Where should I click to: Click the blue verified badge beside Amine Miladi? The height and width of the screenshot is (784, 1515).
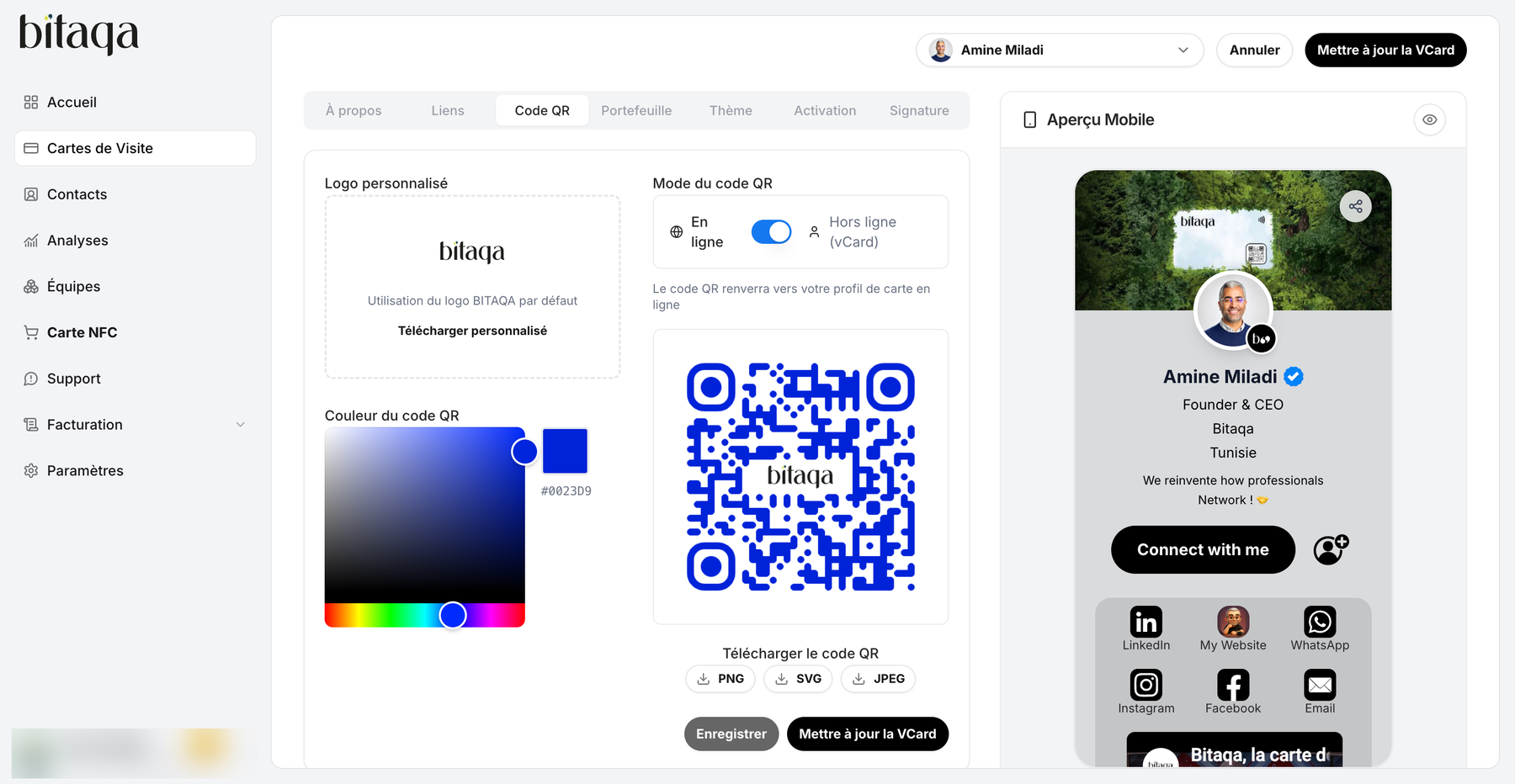[x=1294, y=377]
